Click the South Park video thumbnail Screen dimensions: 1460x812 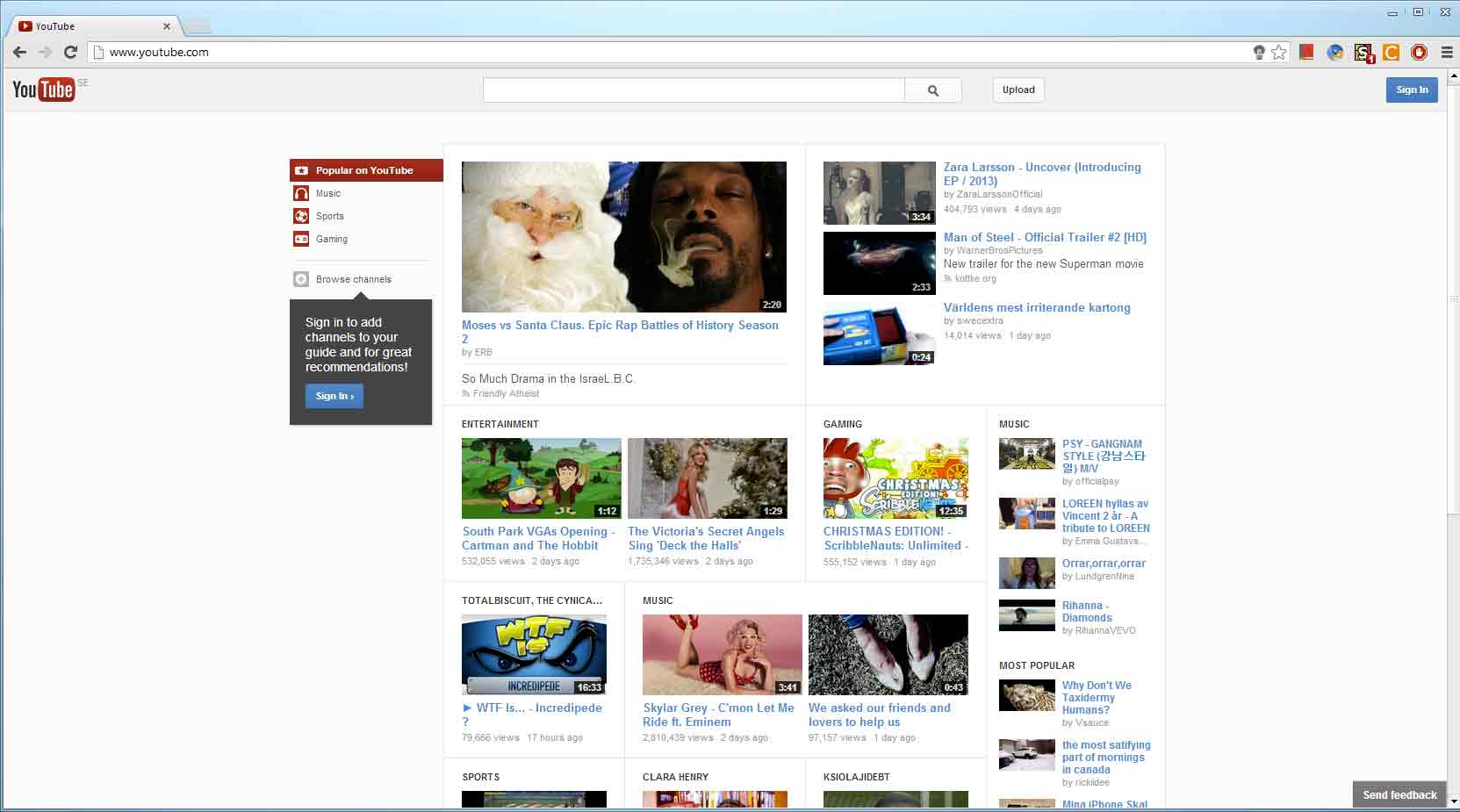542,478
